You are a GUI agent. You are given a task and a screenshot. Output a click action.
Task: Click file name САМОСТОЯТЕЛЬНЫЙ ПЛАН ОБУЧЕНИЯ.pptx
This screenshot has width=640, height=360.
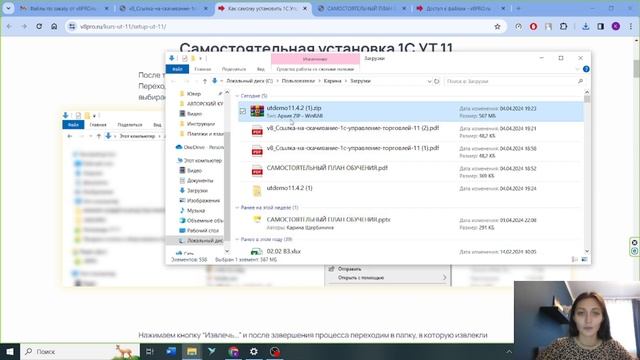(x=329, y=219)
